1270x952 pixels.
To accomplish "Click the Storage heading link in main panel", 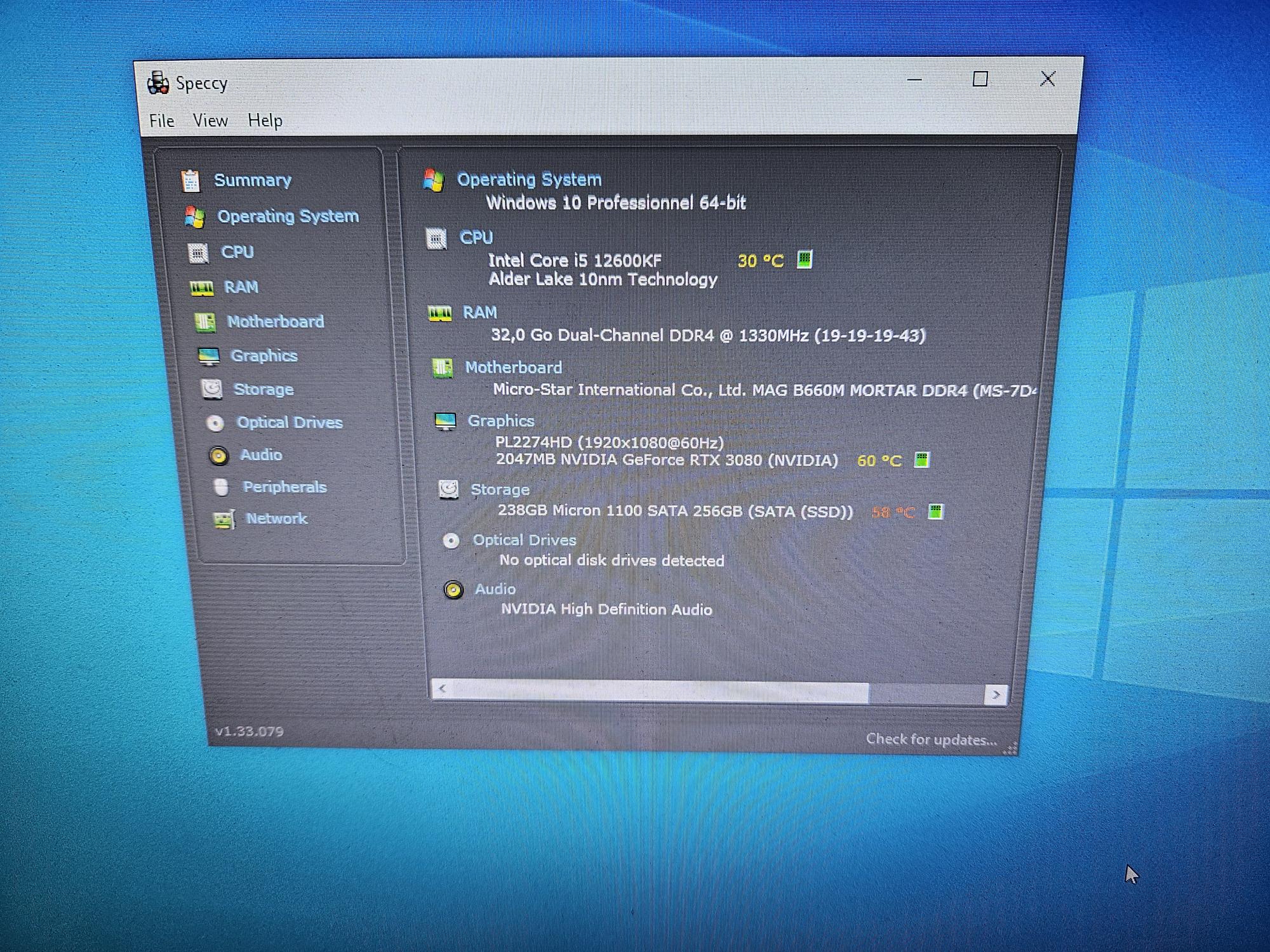I will 500,489.
